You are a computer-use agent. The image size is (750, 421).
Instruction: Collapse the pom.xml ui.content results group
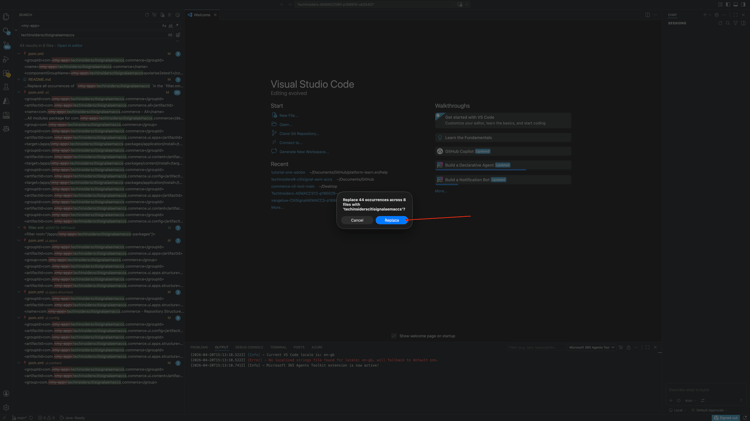19,363
